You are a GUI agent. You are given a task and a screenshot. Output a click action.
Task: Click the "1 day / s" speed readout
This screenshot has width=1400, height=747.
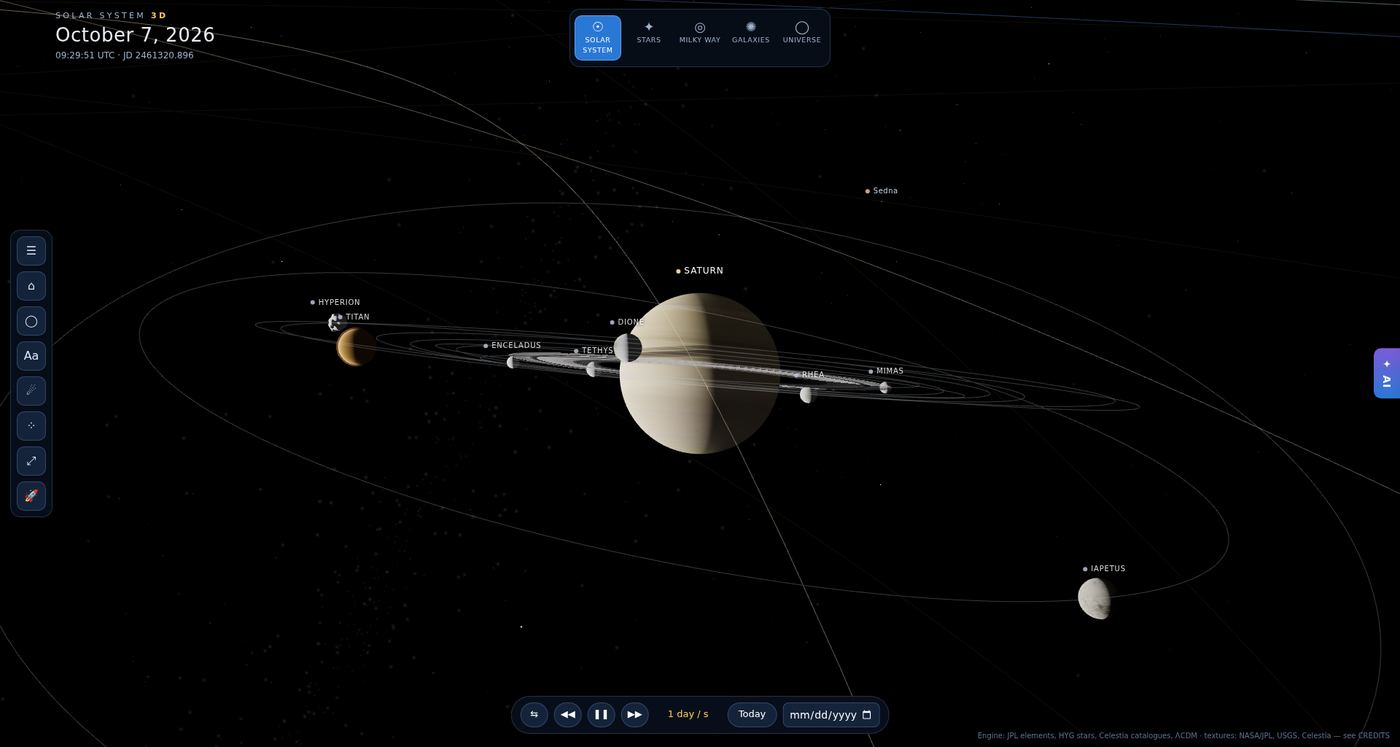(688, 715)
